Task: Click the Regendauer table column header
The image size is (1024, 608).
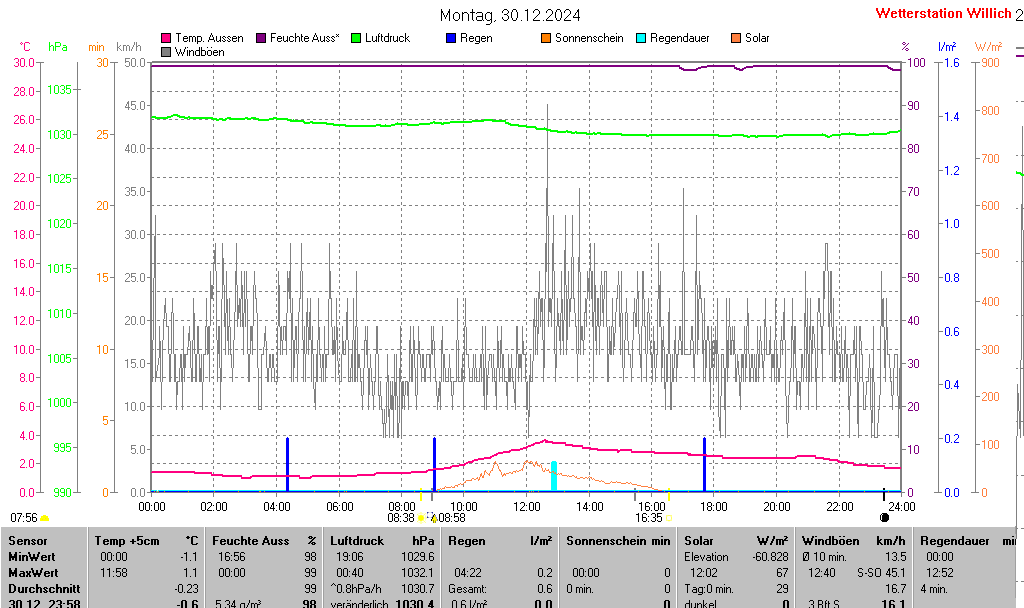Action: point(955,541)
